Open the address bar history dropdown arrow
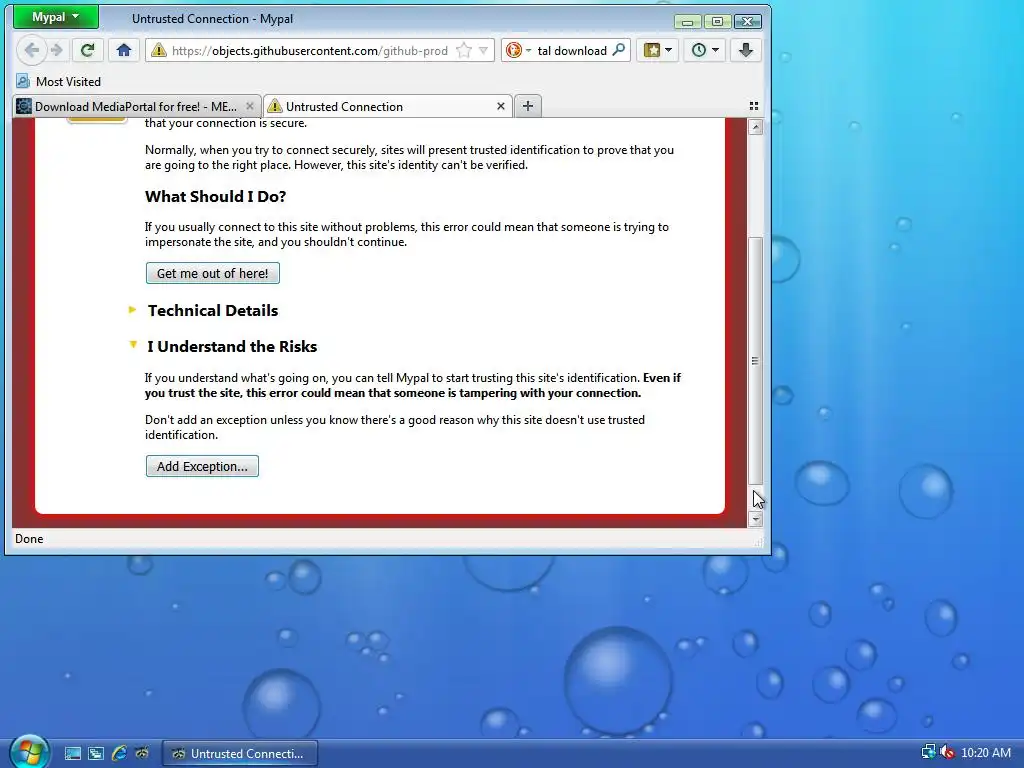Image resolution: width=1024 pixels, height=768 pixels. (483, 50)
